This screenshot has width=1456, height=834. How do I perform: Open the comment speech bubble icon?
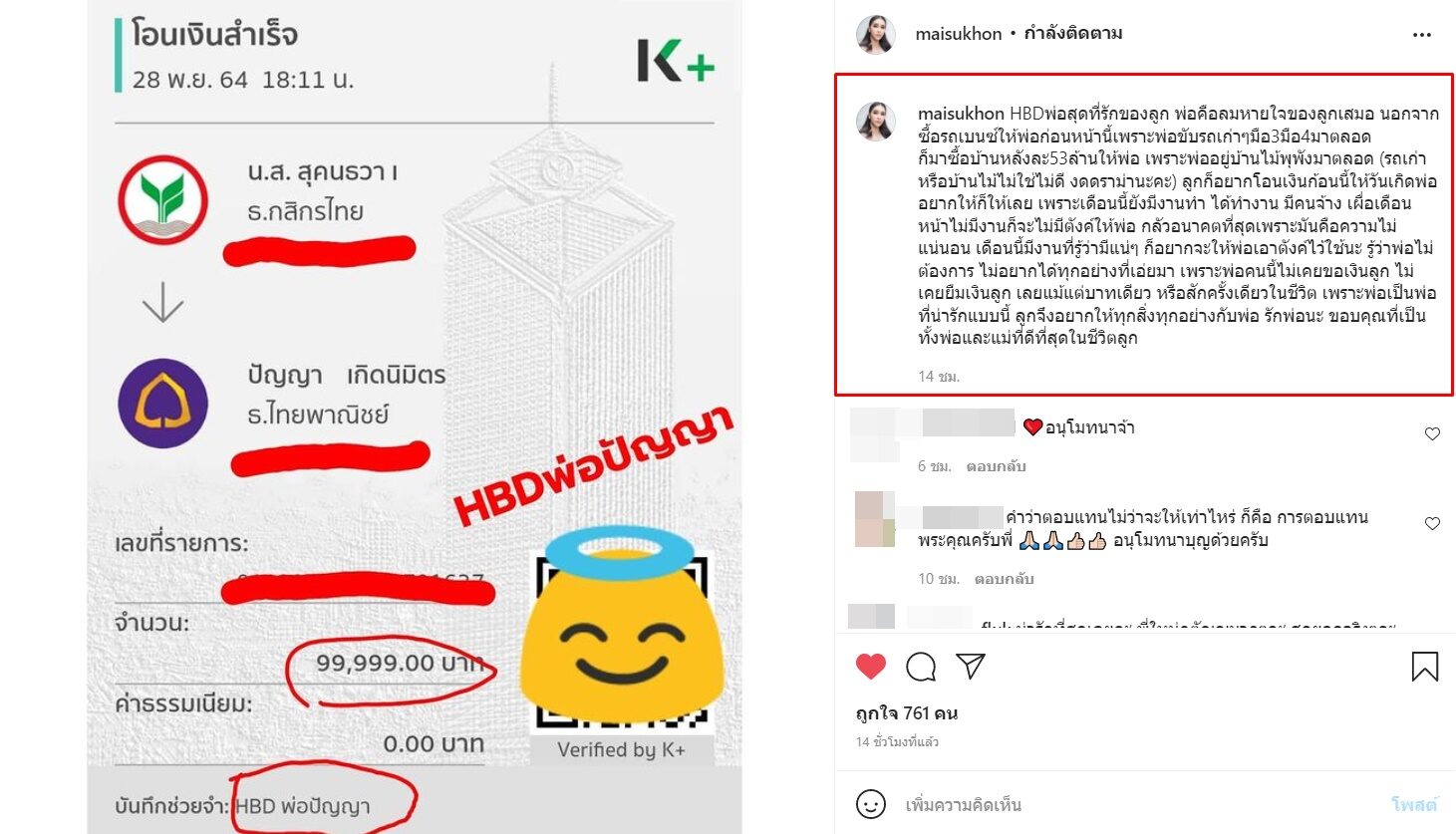tap(921, 667)
